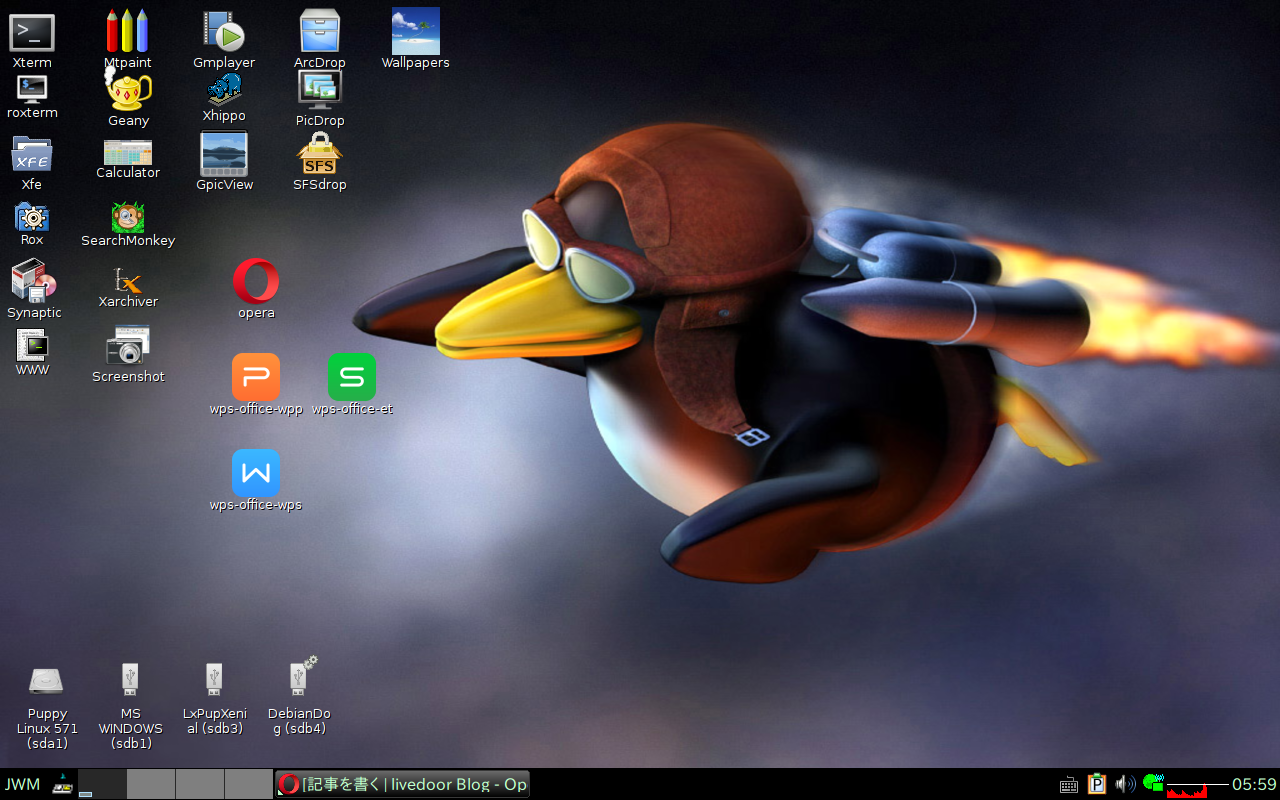The width and height of the screenshot is (1280, 800).
Task: Activate the livedoor Blog Opera taskbar button
Action: [x=402, y=784]
